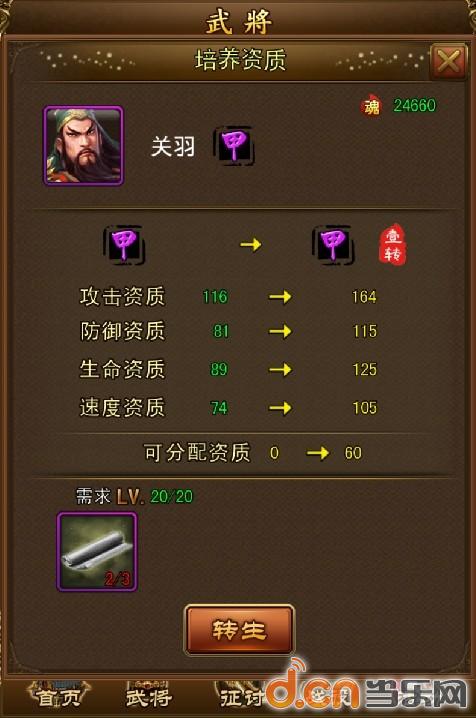Tap the yellow arrow between grade icons
Screen dimensions: 476x718
pyautogui.click(x=251, y=245)
